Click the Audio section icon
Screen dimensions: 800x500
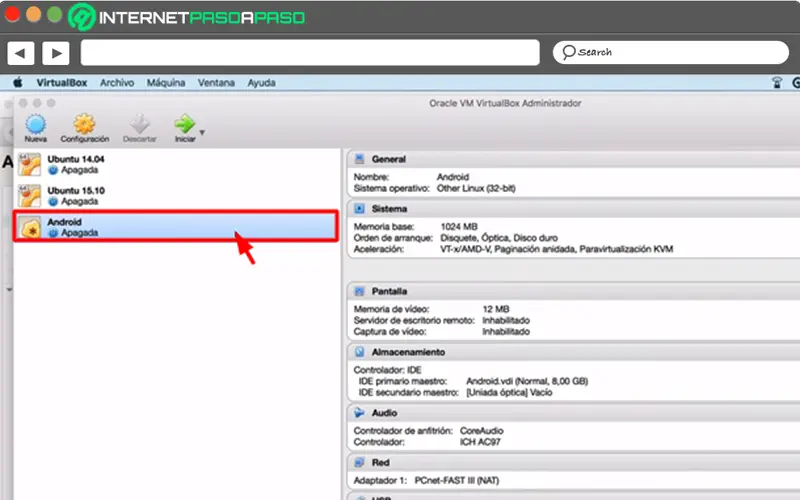pos(359,413)
